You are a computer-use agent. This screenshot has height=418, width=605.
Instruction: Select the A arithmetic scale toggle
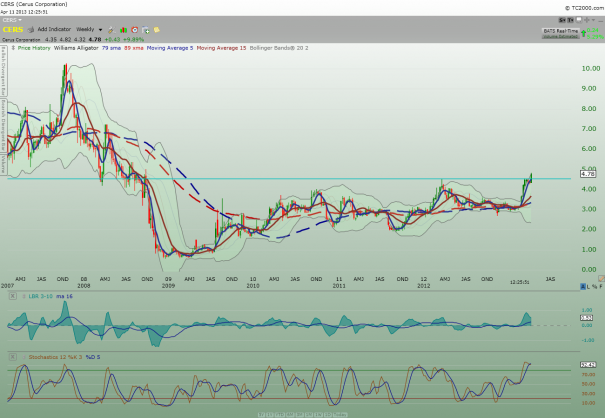tap(583, 286)
